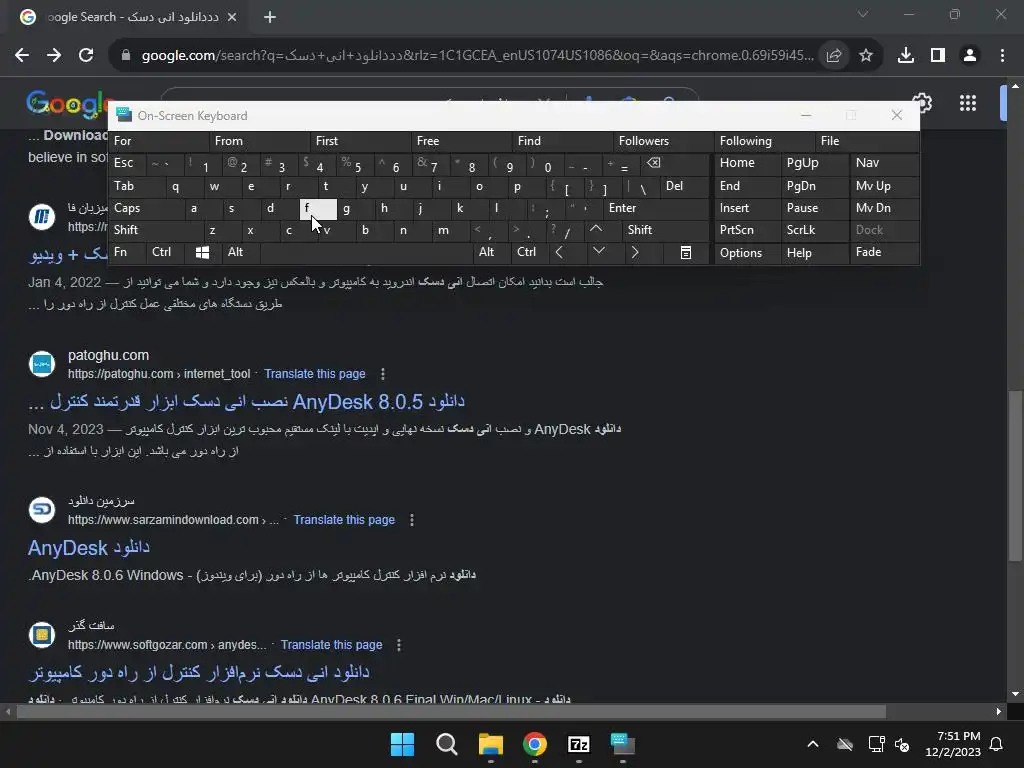Viewport: 1024px width, 768px height.
Task: Open the tab search chevron in title bar
Action: [x=863, y=14]
